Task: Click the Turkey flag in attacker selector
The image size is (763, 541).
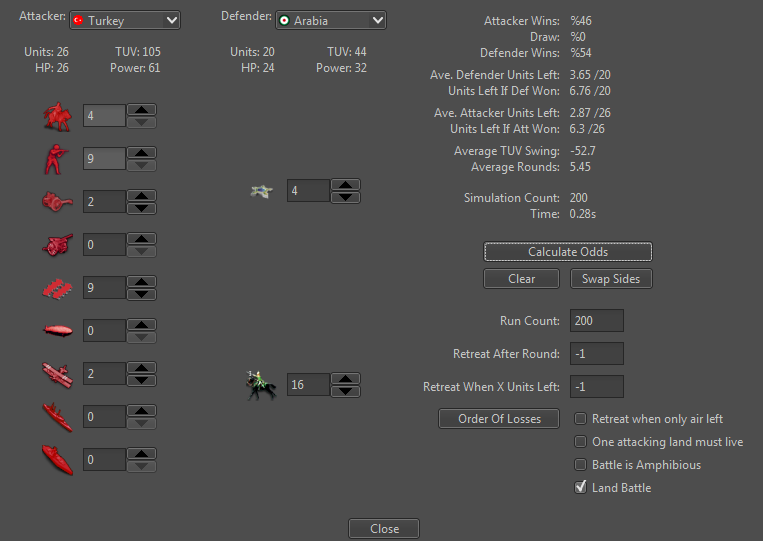Action: coord(78,20)
